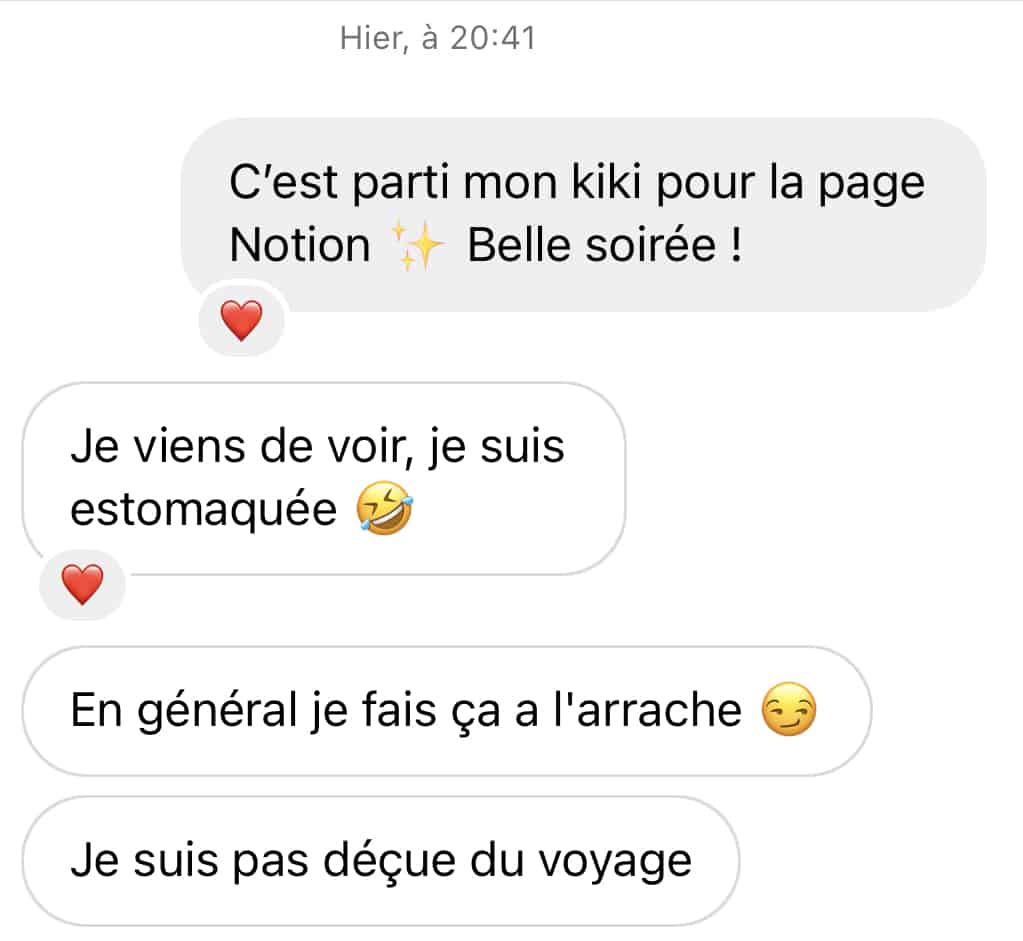Click the "Hier, à 20:41" timestamp
Screen dimensions: 1023x941
point(438,38)
